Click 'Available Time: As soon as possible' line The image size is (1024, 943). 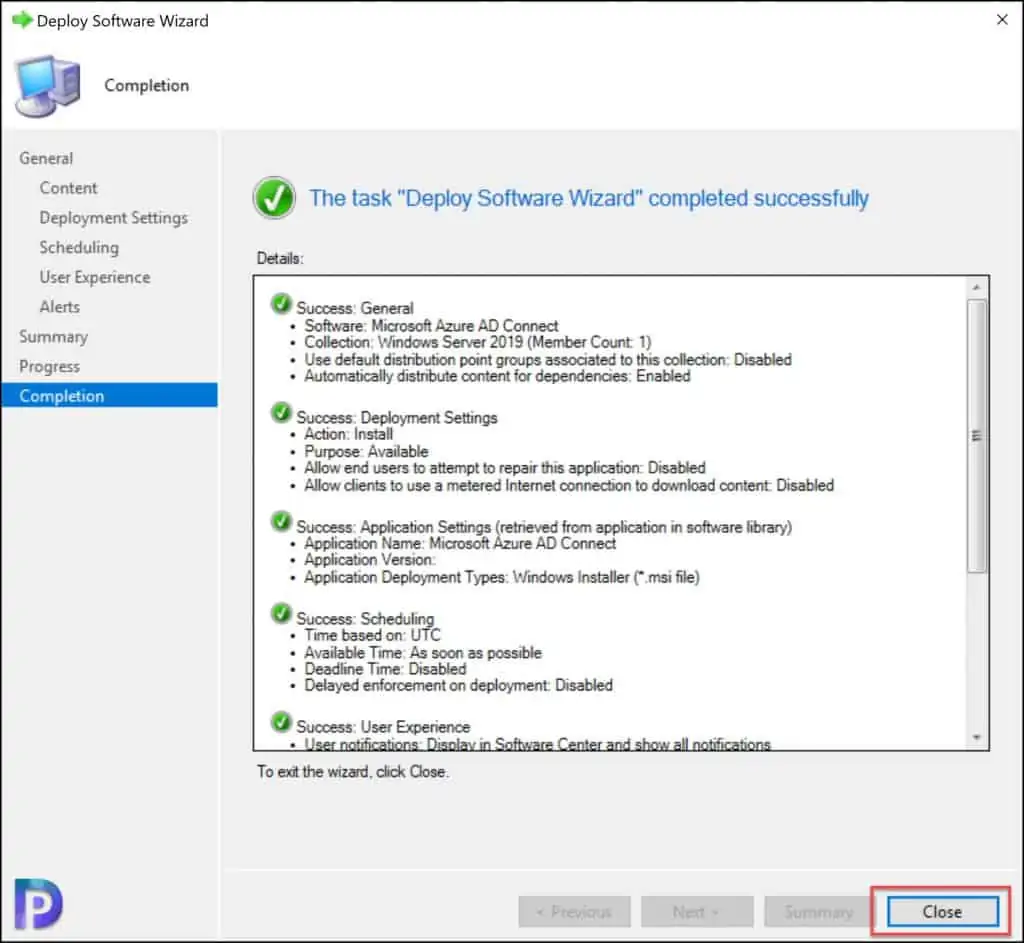click(x=423, y=652)
